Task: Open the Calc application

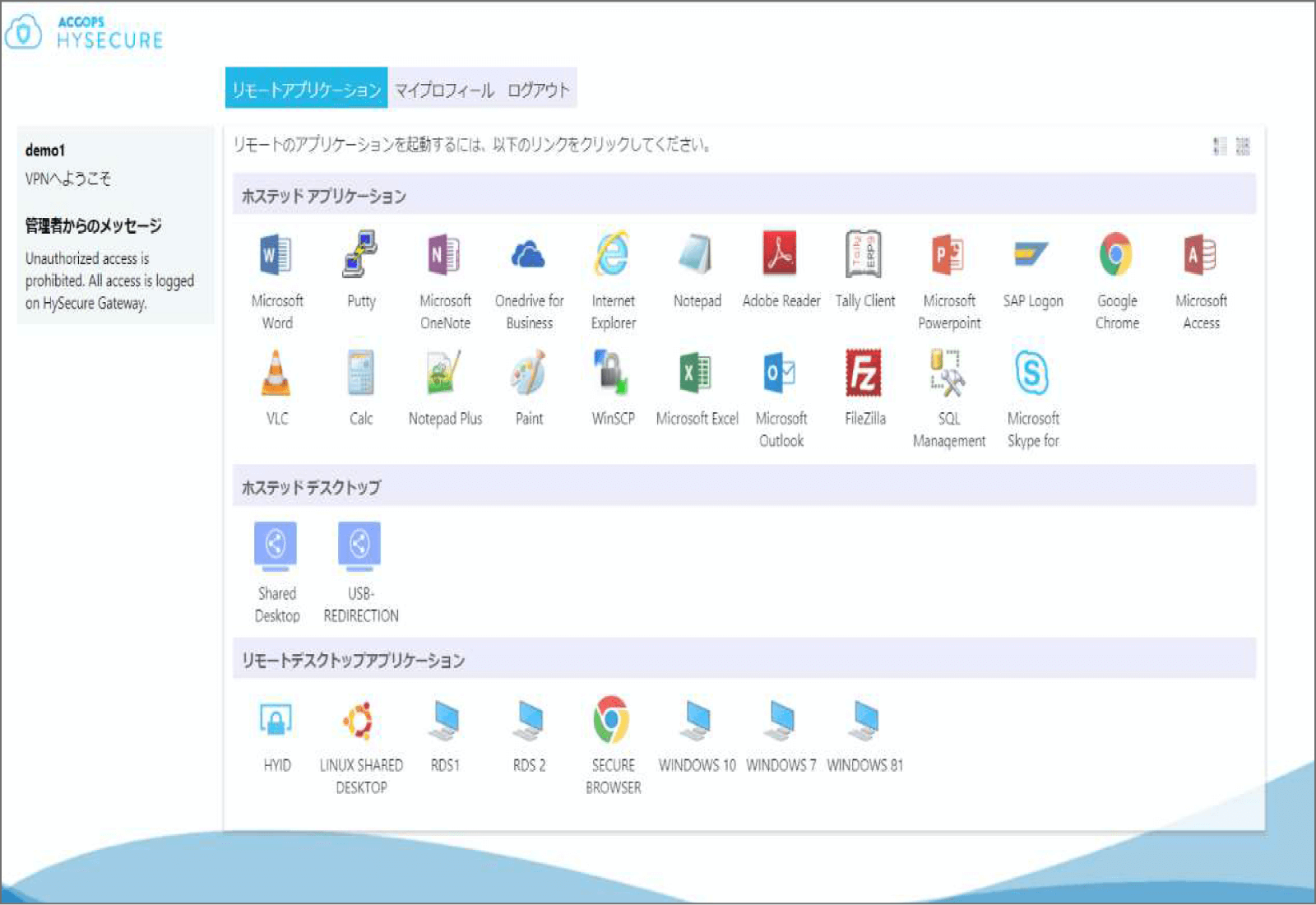Action: pyautogui.click(x=360, y=373)
